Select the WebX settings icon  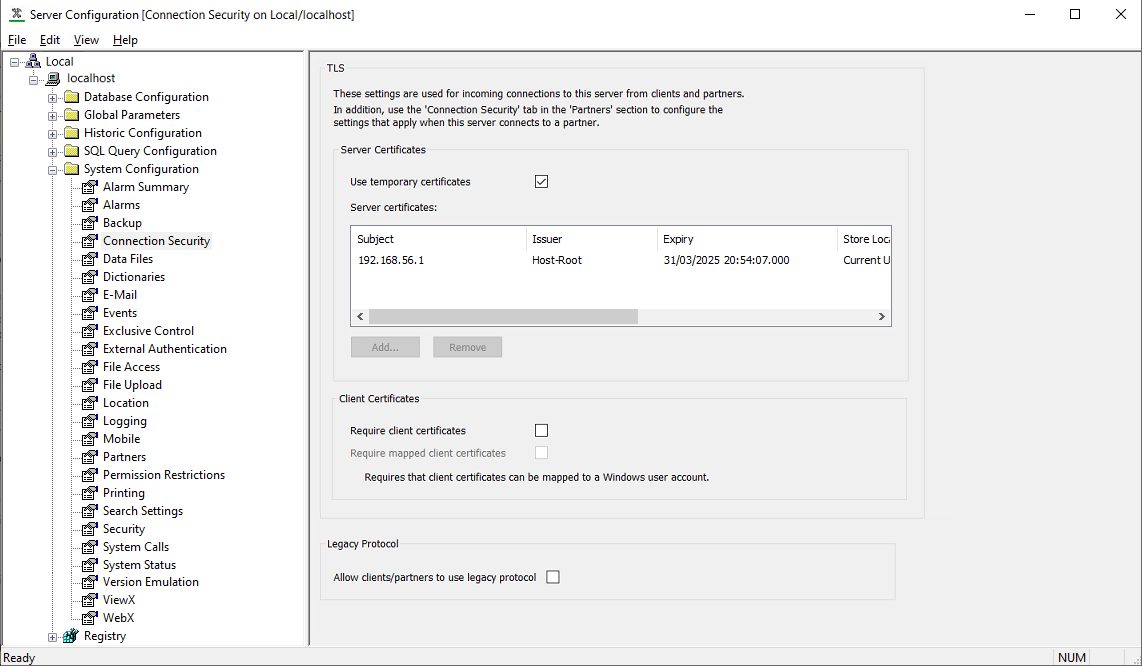click(90, 618)
